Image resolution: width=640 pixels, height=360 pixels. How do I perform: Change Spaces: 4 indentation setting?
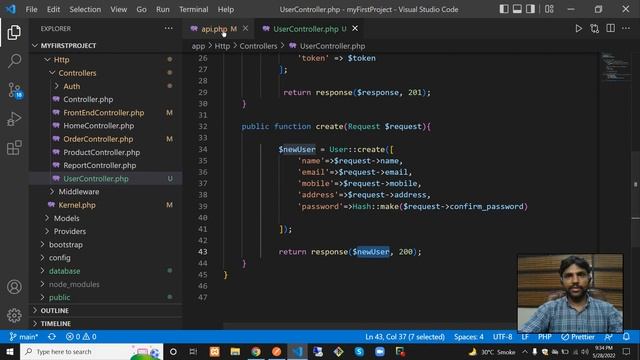469,337
